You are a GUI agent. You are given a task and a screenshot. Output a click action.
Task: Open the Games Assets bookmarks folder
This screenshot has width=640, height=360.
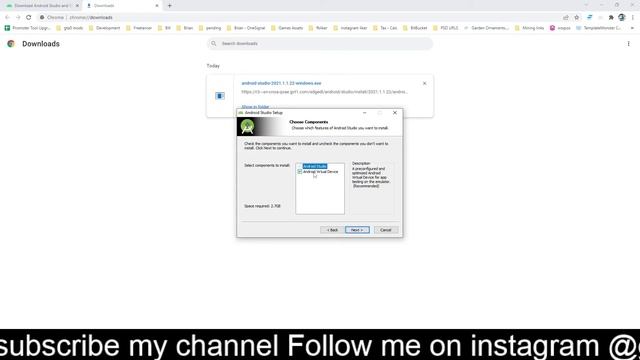coord(287,28)
